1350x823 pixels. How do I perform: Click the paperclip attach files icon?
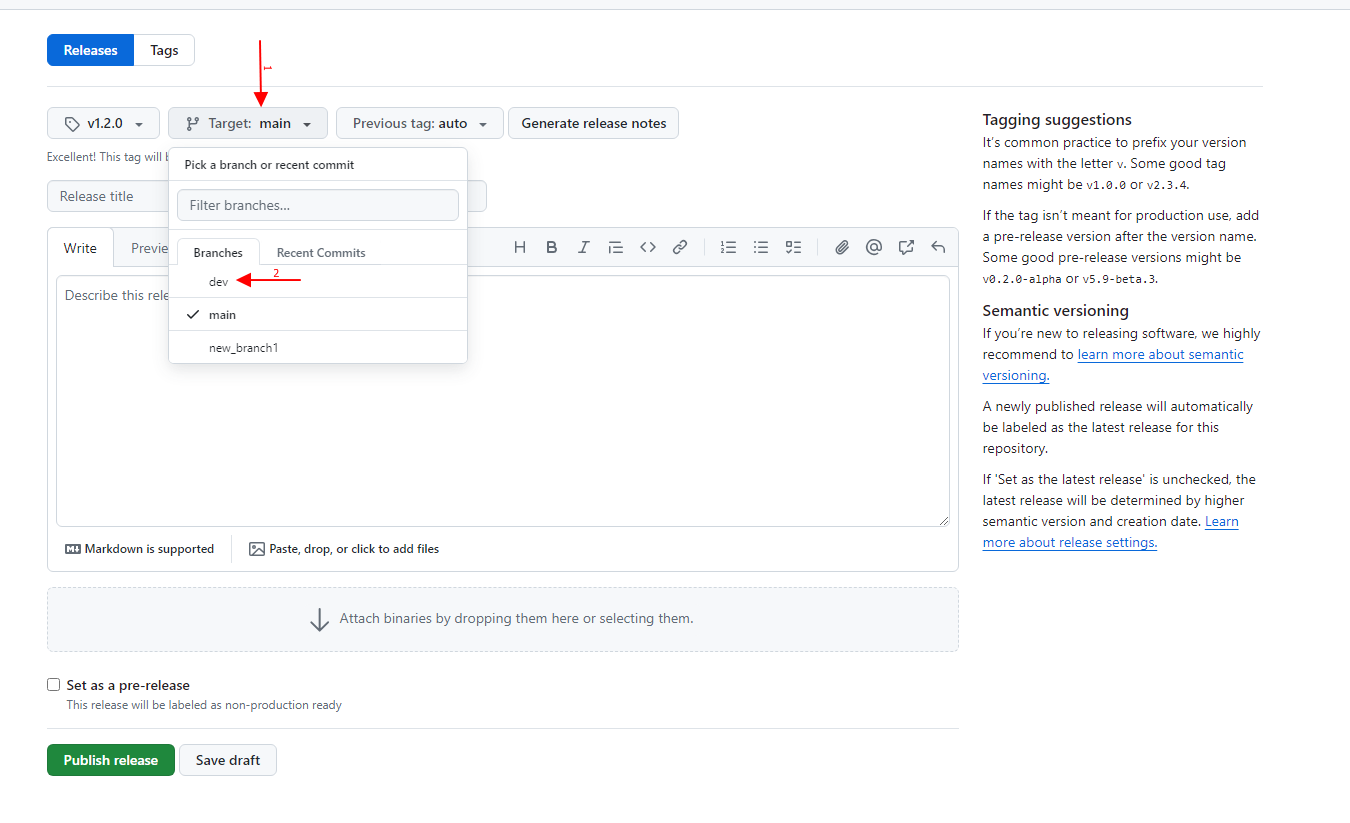pyautogui.click(x=842, y=247)
